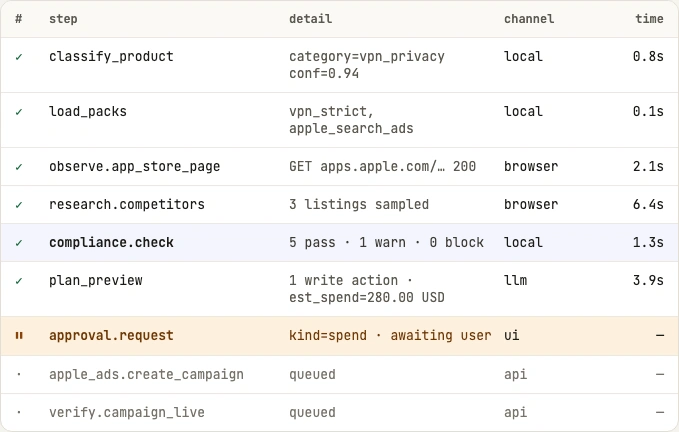This screenshot has width=679, height=432.
Task: Select the research.competitors step name
Action: click(x=127, y=204)
